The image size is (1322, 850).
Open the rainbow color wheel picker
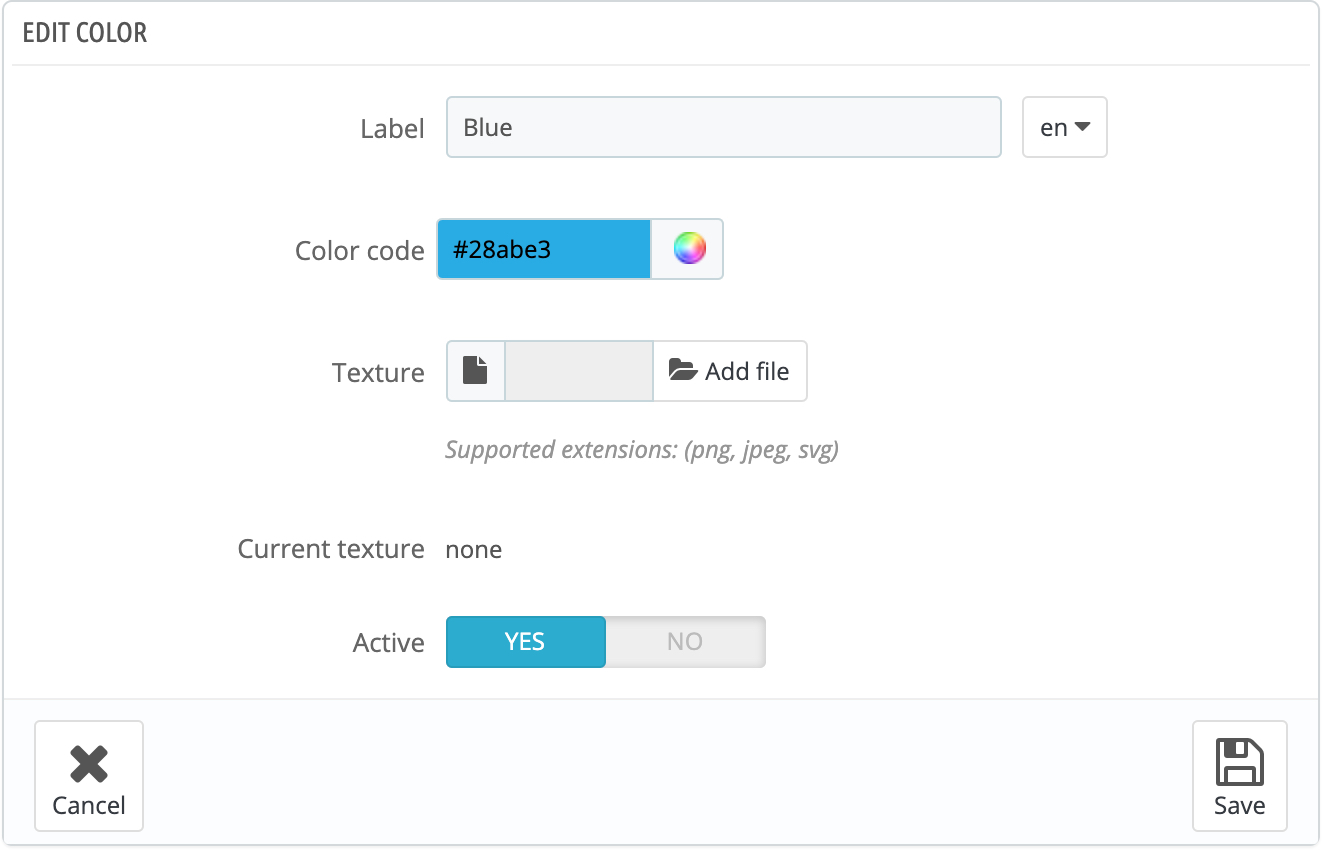pos(689,249)
